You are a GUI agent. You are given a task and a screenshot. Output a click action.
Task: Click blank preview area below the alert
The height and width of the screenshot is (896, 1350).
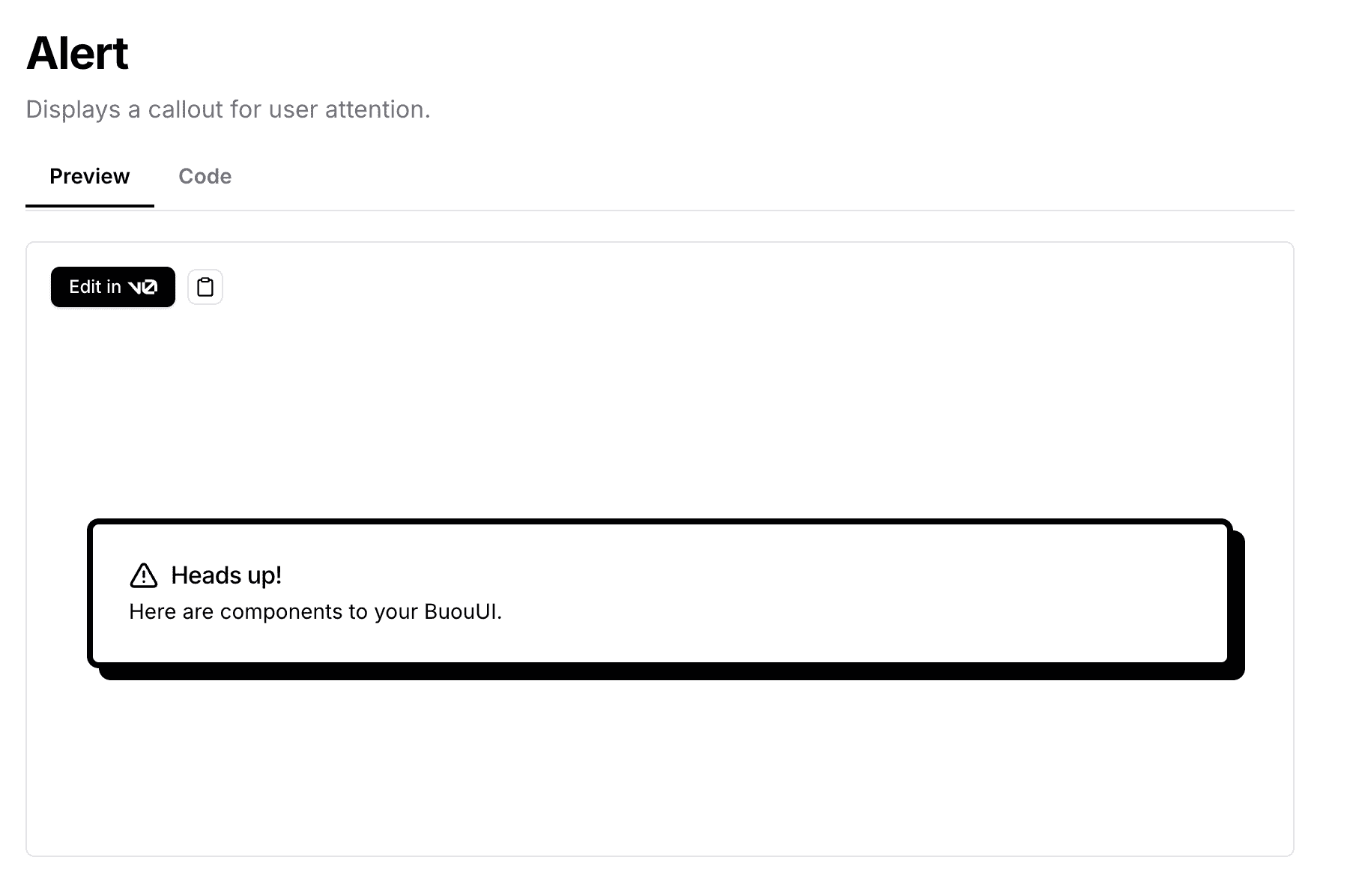659,764
